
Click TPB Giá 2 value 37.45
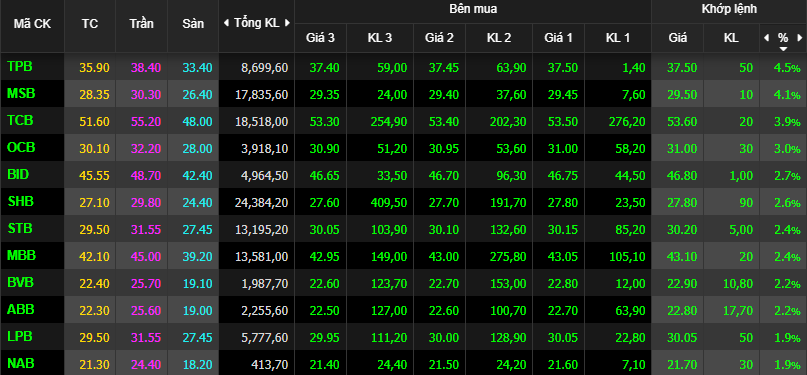point(444,67)
